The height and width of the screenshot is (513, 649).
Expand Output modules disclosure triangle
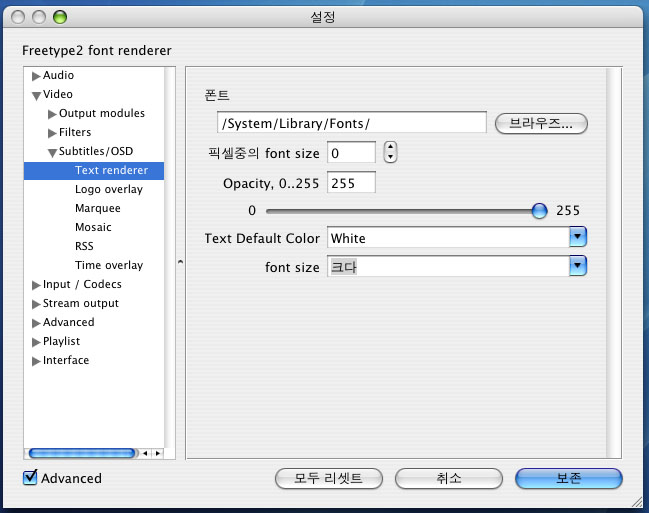click(x=52, y=114)
